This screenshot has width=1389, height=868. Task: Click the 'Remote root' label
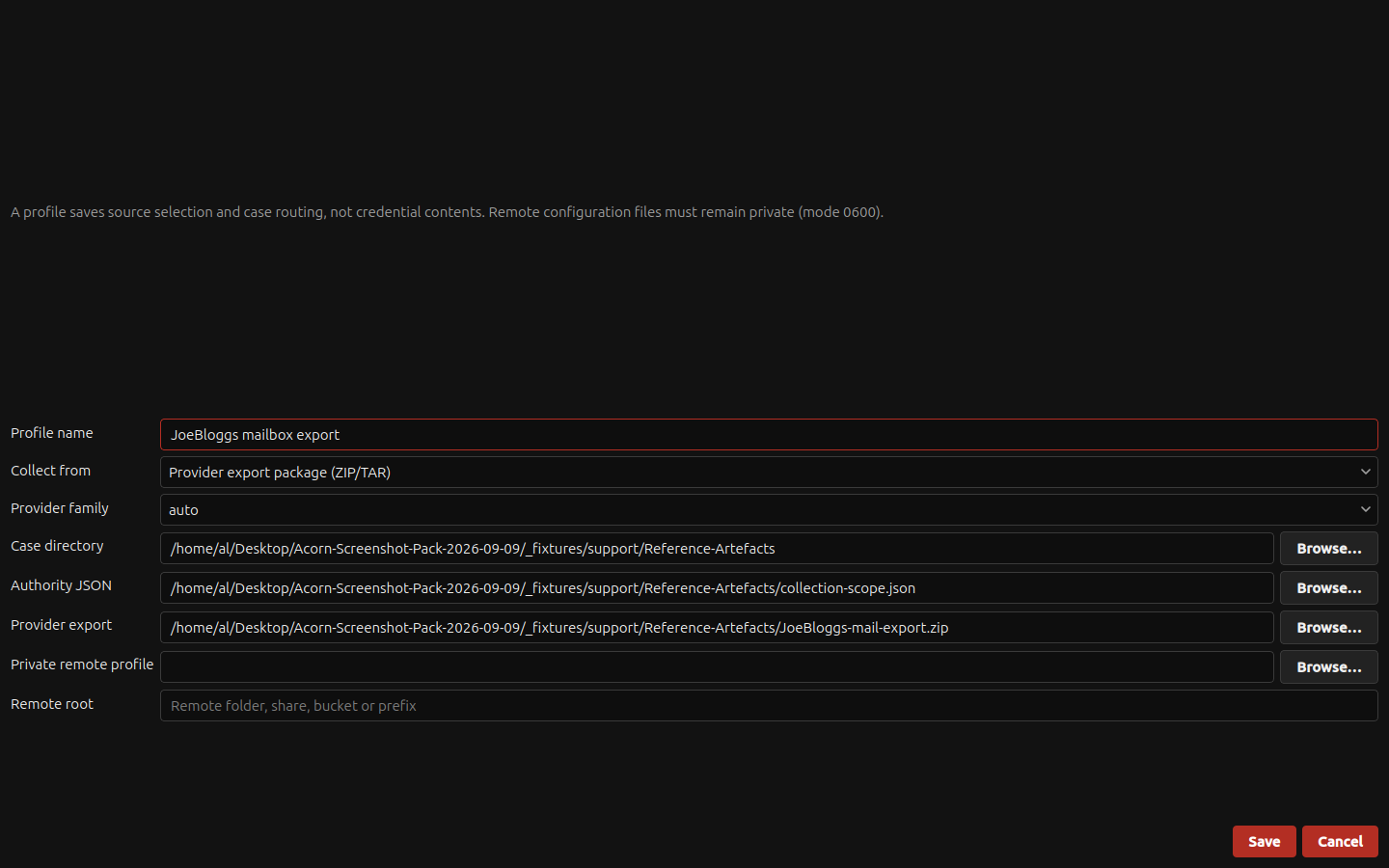[52, 704]
